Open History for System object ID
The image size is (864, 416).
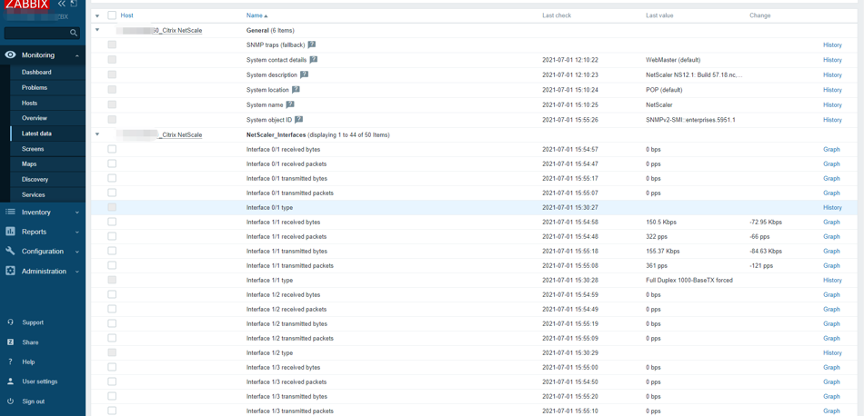pos(832,120)
